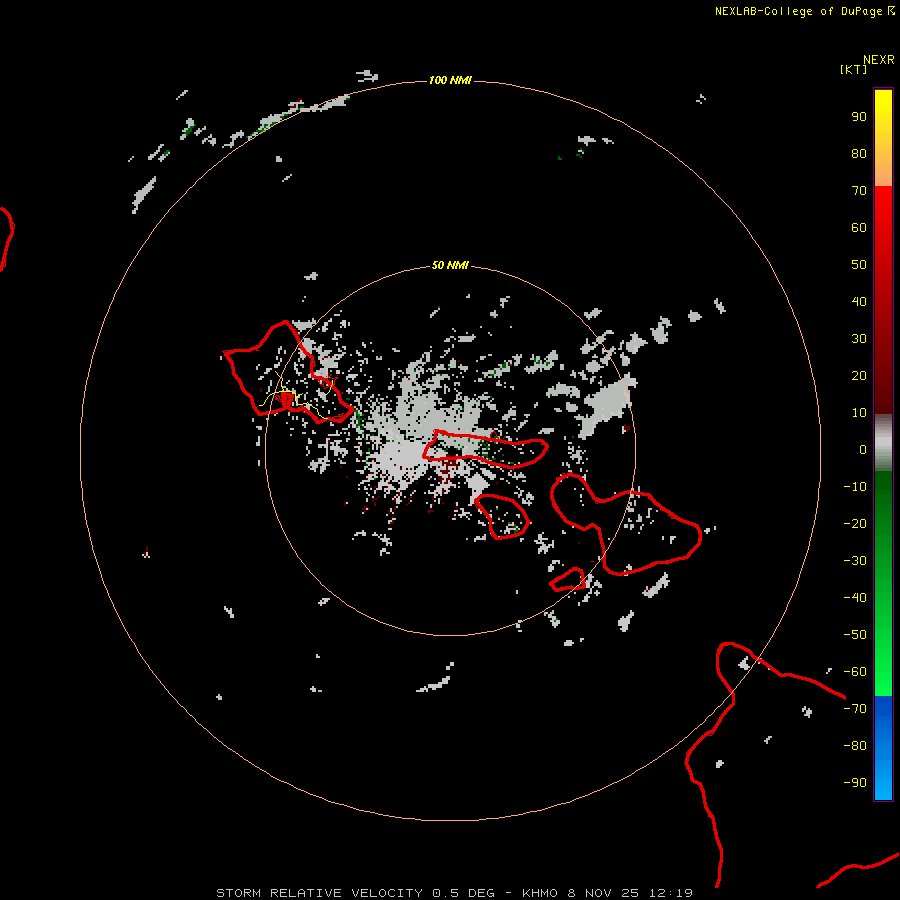The width and height of the screenshot is (900, 900).
Task: Click the -20 knot scale label
Action: pos(855,524)
